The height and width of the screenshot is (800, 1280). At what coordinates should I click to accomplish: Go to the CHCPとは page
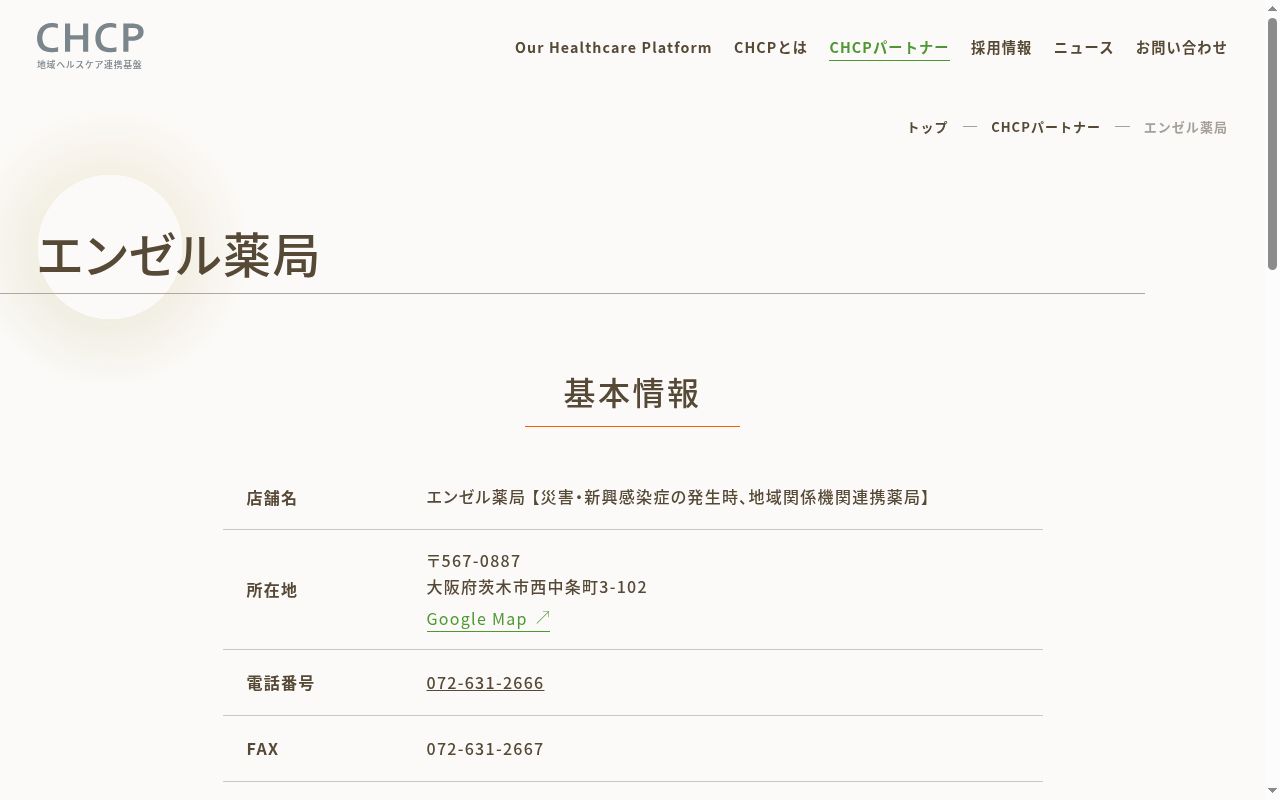(x=770, y=47)
